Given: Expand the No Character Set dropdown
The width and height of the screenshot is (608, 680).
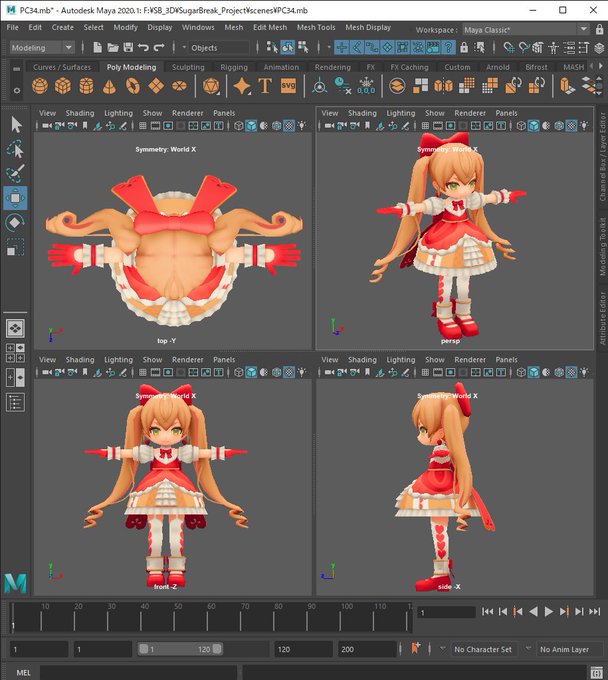Looking at the screenshot, I should (442, 649).
